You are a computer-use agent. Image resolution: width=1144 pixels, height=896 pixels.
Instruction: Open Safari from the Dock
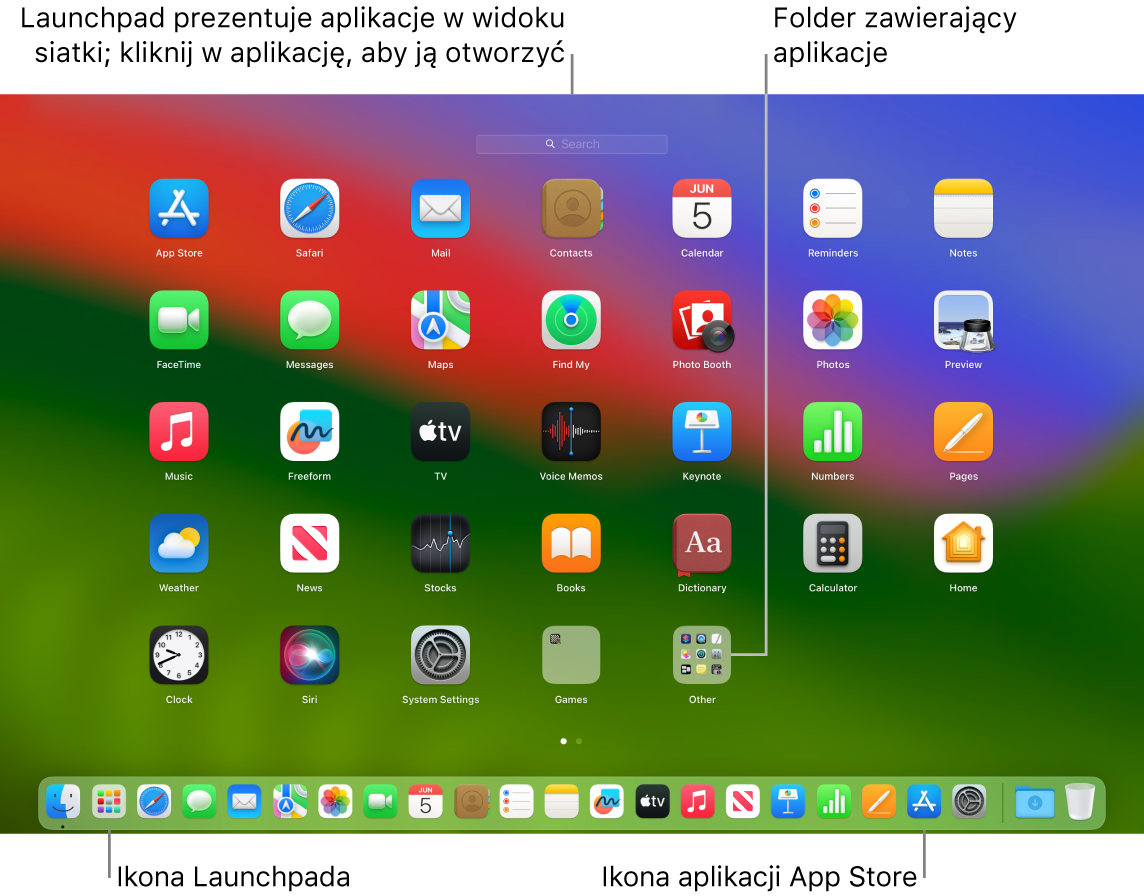coord(154,802)
